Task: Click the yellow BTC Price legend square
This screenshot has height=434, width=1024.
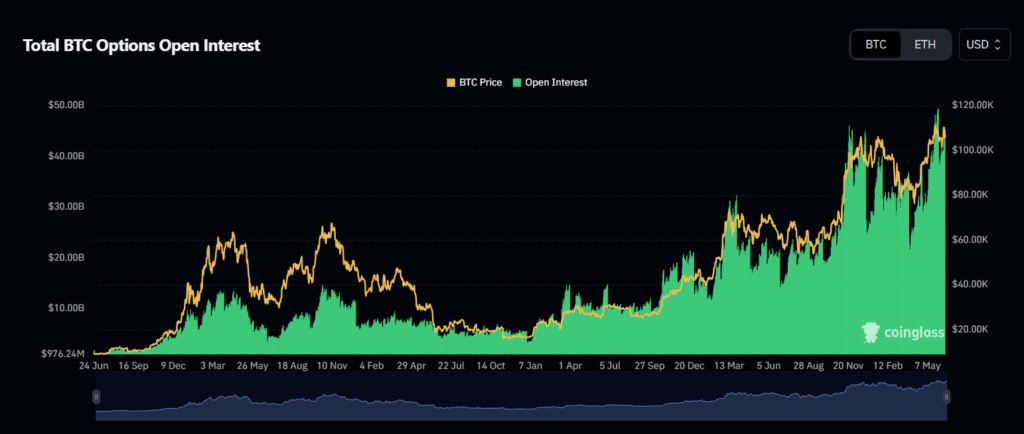Action: [448, 82]
